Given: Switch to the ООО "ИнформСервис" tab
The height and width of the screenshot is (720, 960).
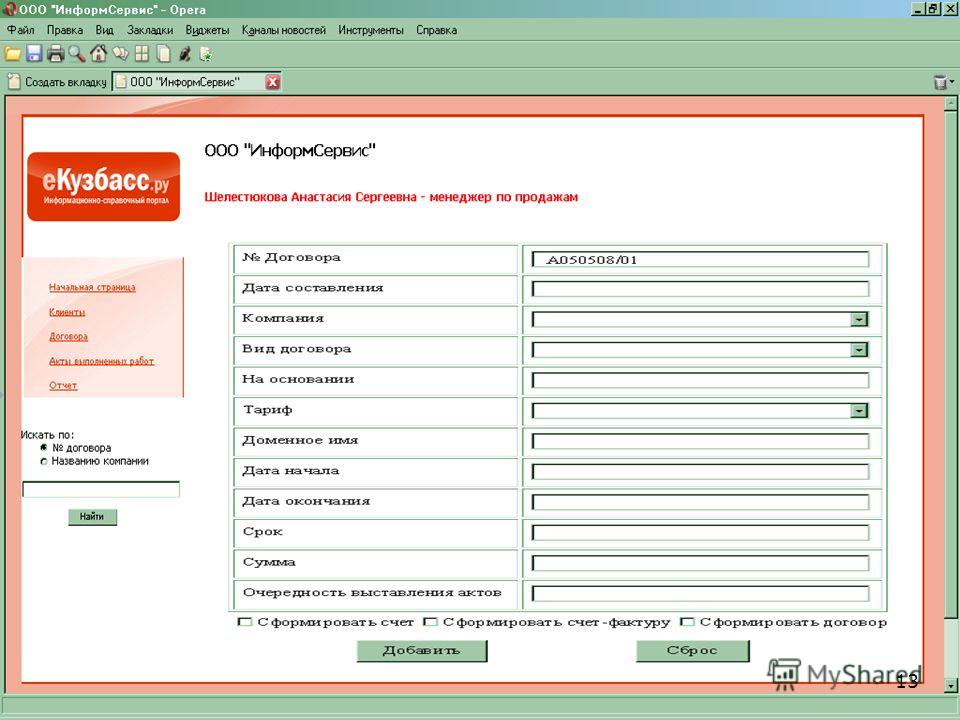Looking at the screenshot, I should click(x=190, y=82).
